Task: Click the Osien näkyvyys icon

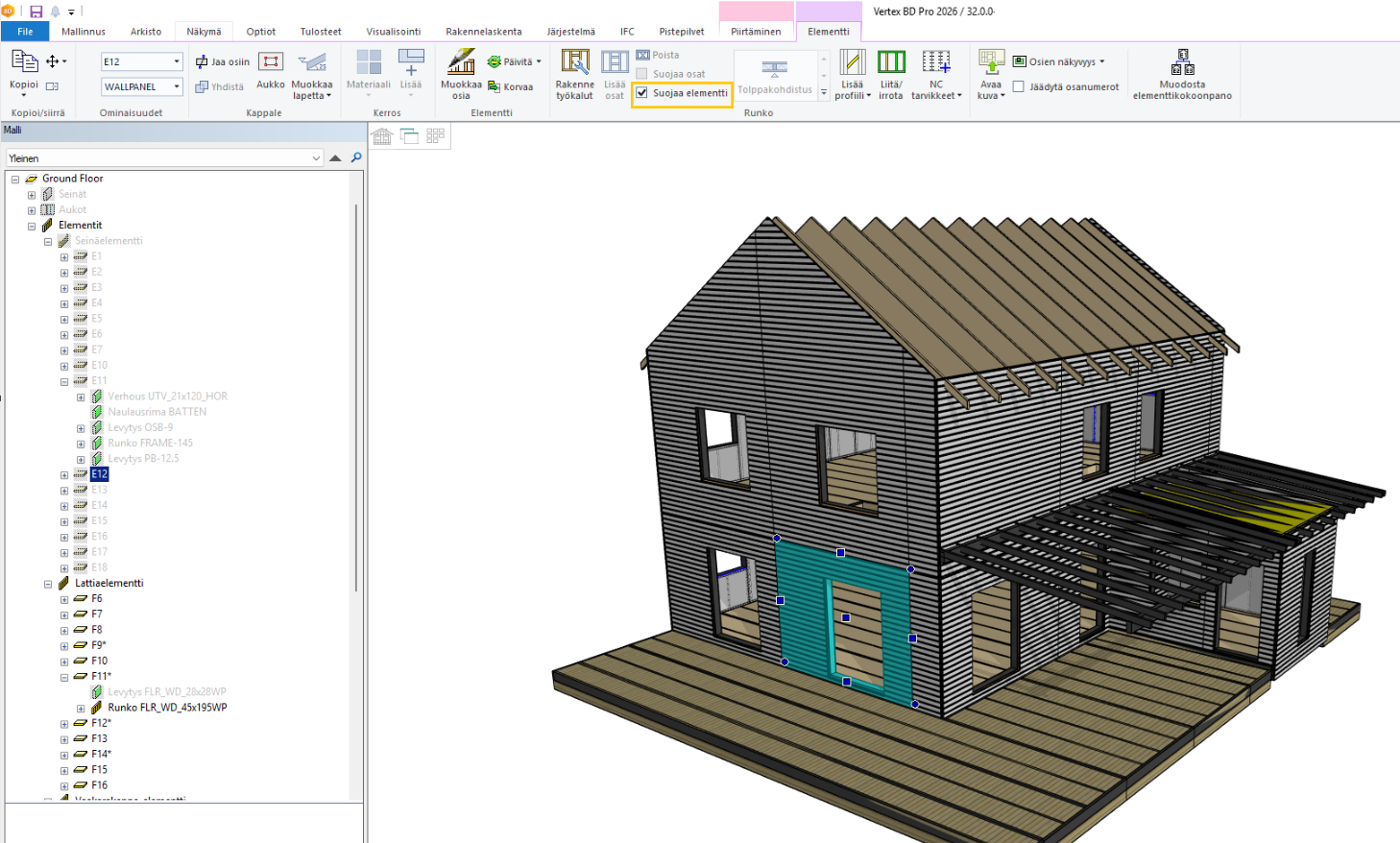Action: click(x=1019, y=61)
